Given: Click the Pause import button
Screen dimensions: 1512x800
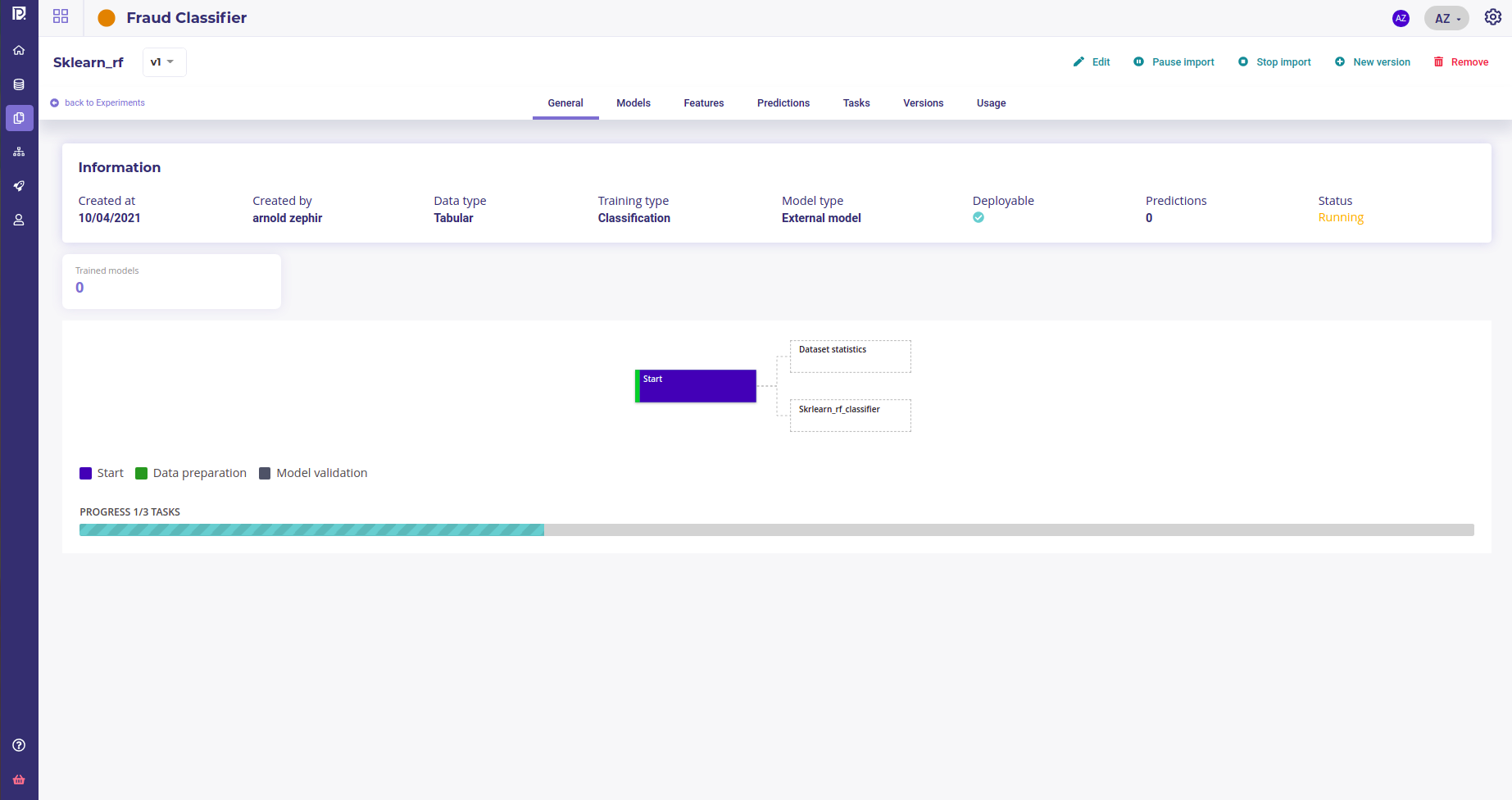Looking at the screenshot, I should (x=1174, y=62).
